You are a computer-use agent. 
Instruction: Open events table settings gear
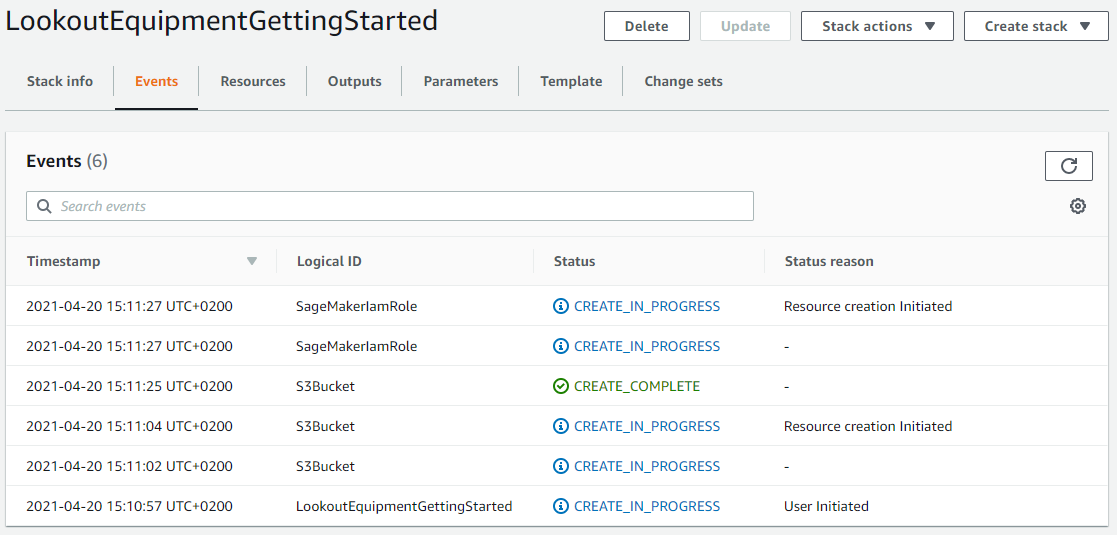[1078, 207]
